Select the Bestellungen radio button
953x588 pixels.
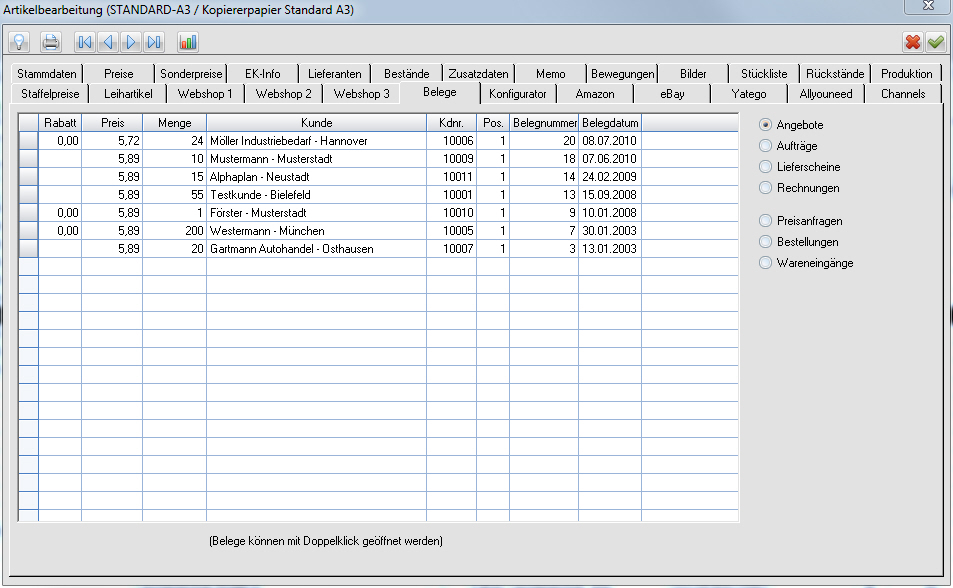[x=766, y=242]
